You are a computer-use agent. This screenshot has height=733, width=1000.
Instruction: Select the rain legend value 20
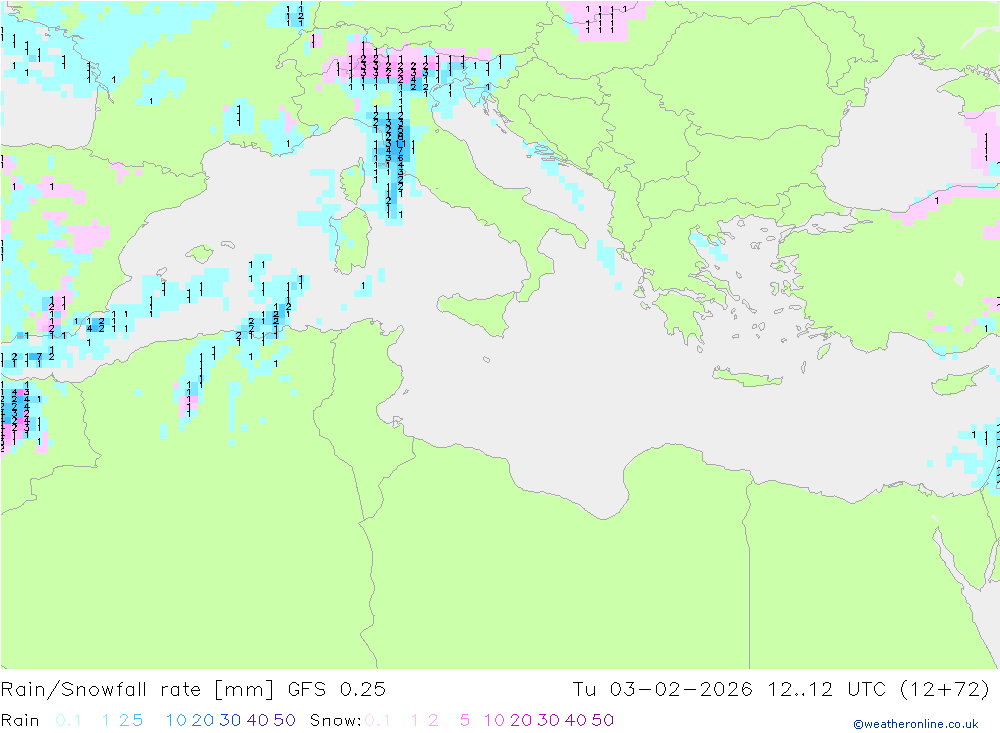[203, 720]
